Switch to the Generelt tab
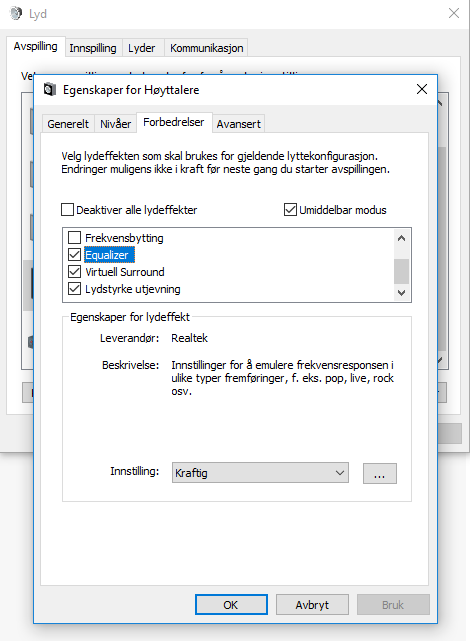The width and height of the screenshot is (470, 641). [68, 124]
